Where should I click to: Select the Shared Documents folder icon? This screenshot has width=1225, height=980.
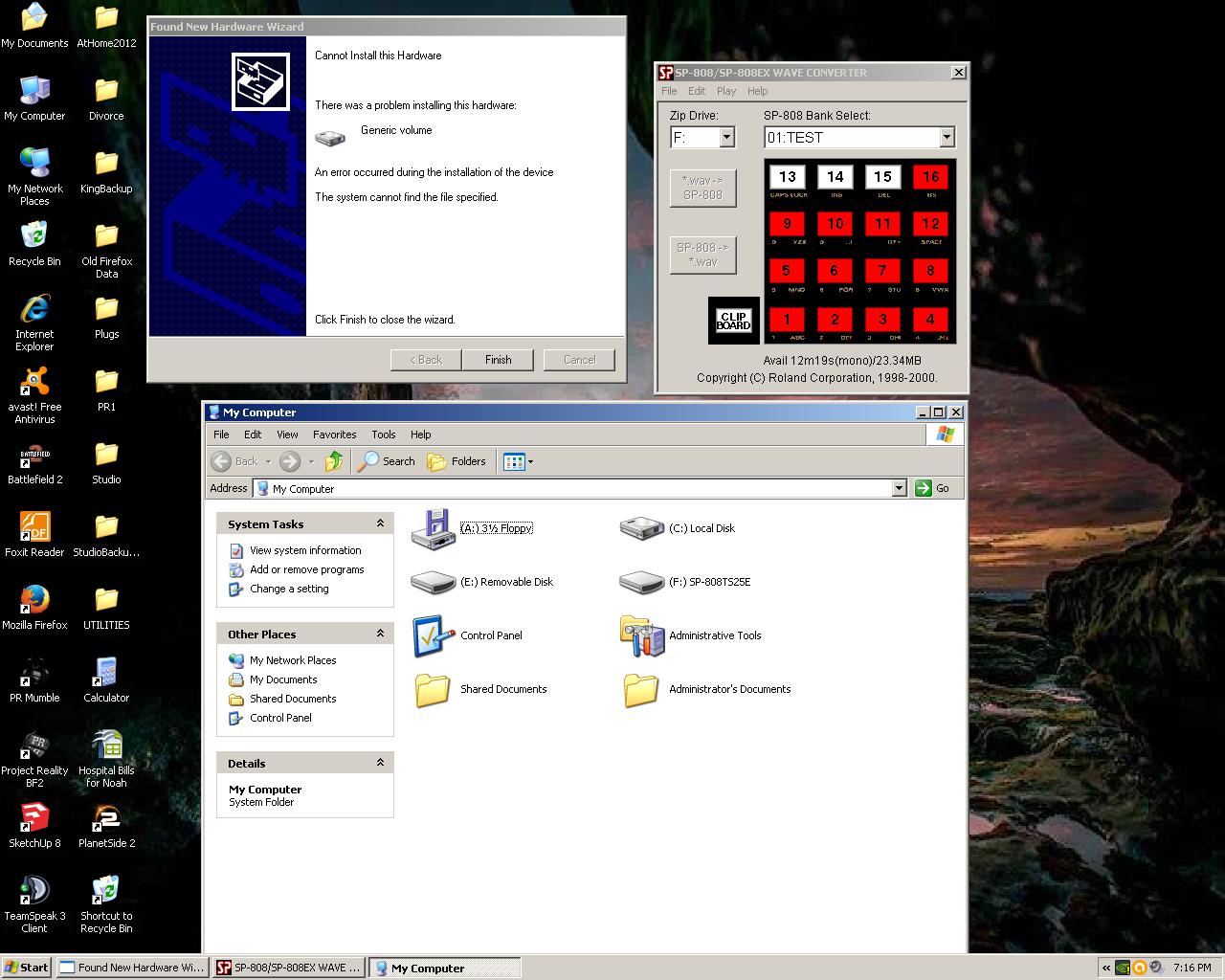pyautogui.click(x=433, y=689)
